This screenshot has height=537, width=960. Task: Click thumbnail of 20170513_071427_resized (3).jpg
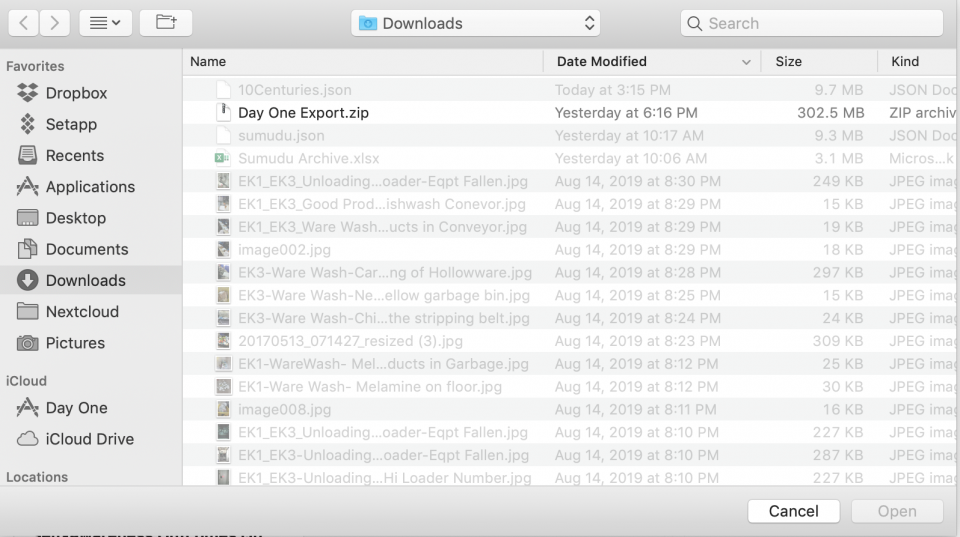(223, 341)
